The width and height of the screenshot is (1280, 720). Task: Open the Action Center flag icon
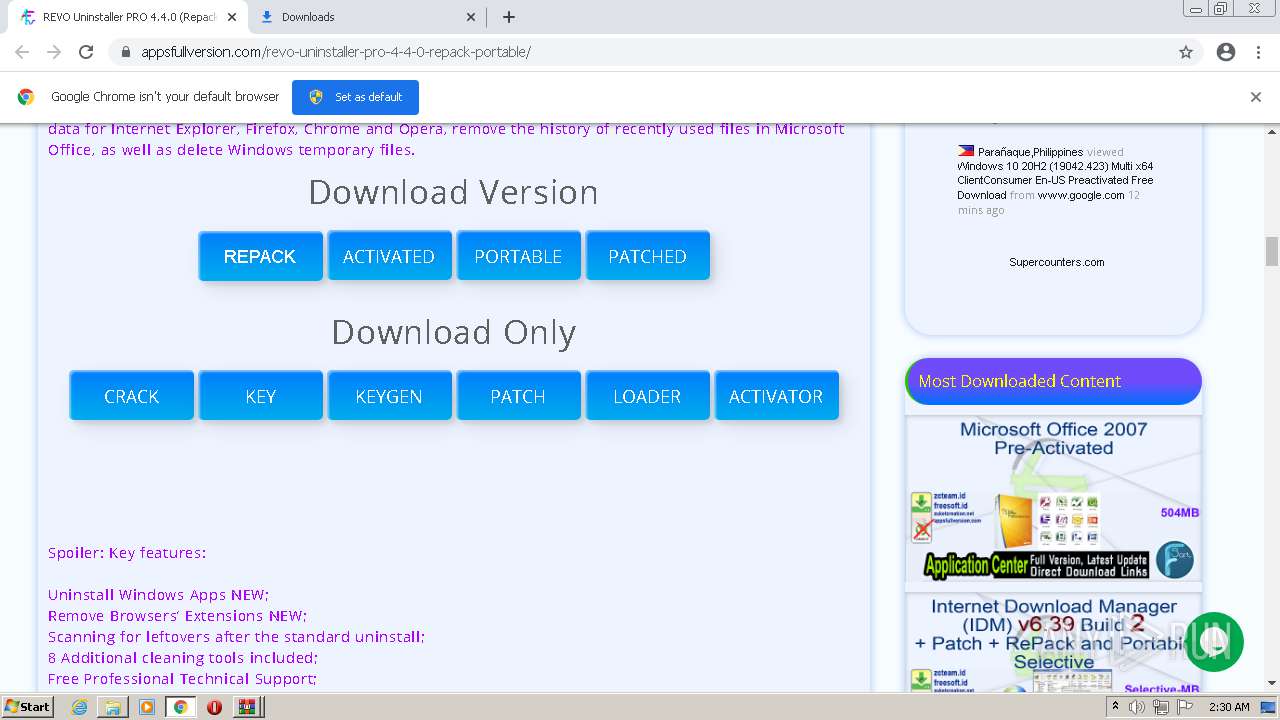(x=1183, y=707)
